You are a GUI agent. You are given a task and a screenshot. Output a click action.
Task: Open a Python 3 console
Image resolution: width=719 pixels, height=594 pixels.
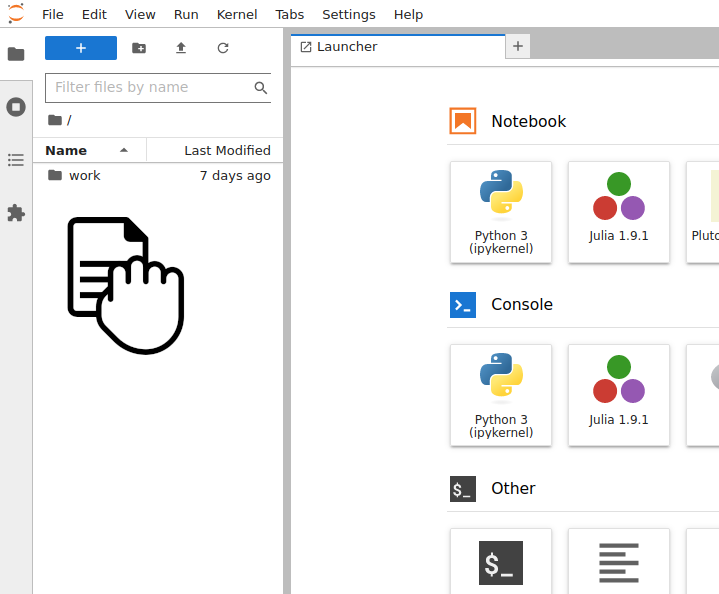501,395
